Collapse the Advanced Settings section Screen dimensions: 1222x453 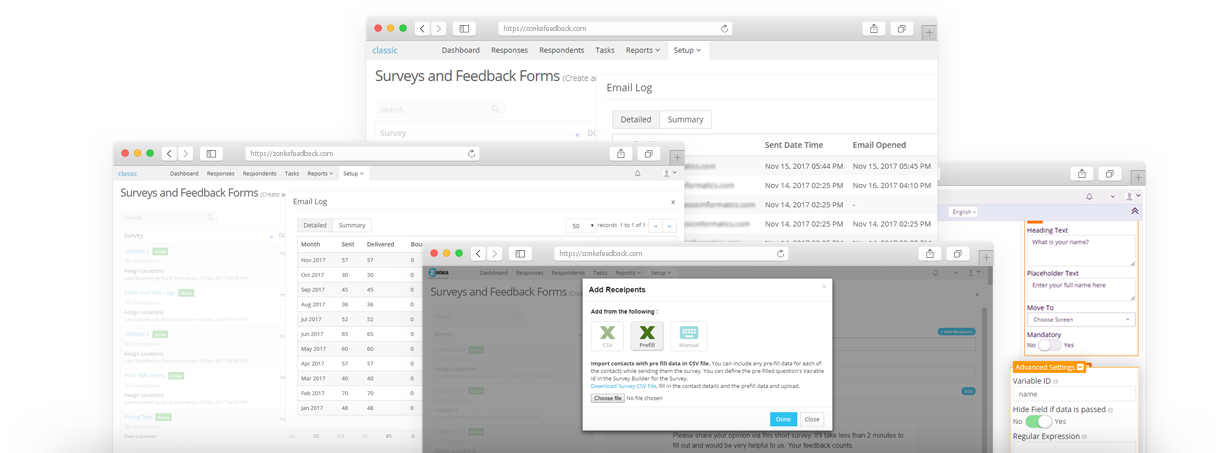1080,367
